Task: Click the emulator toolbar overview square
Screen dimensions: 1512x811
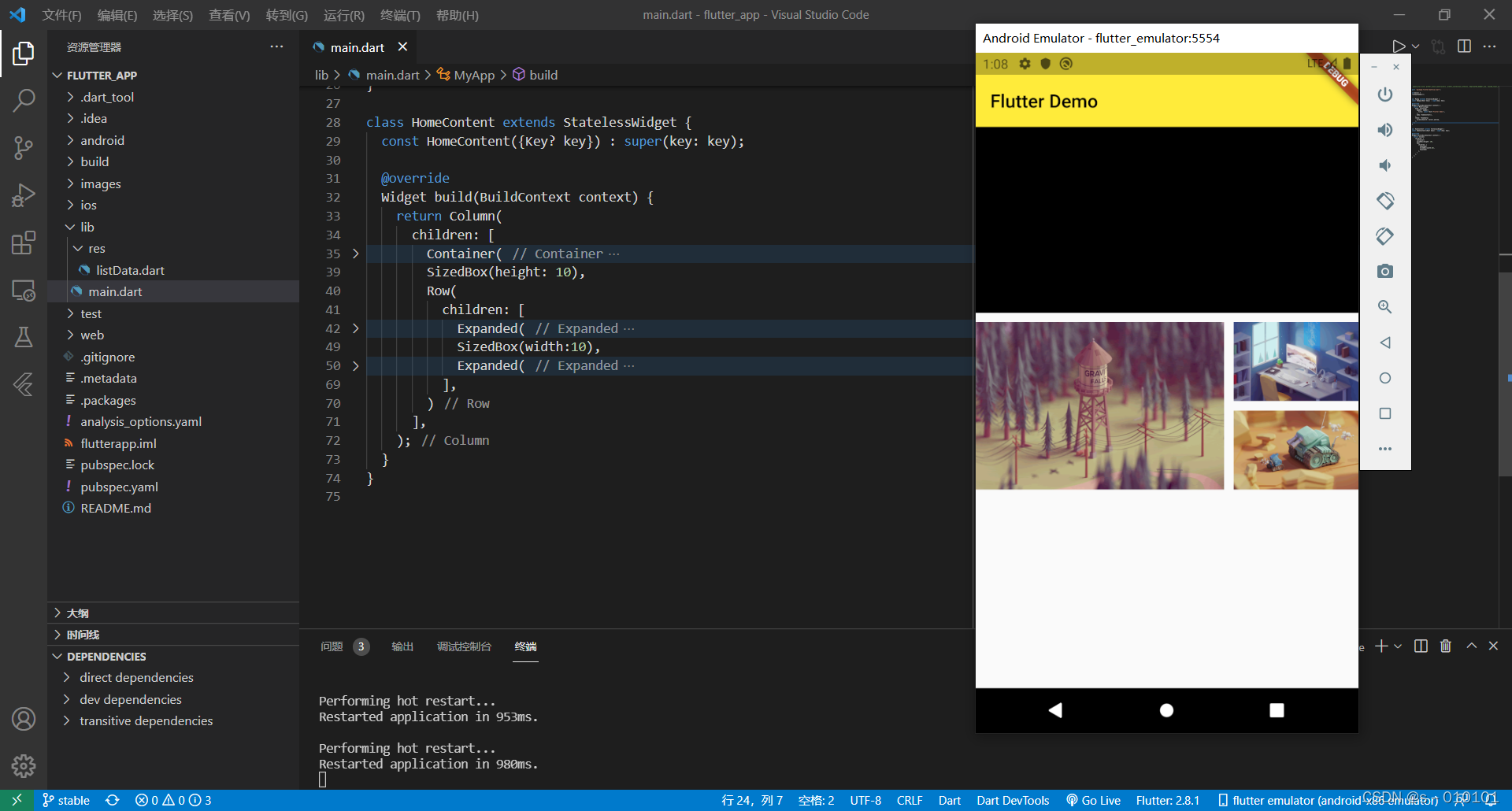Action: [1385, 413]
